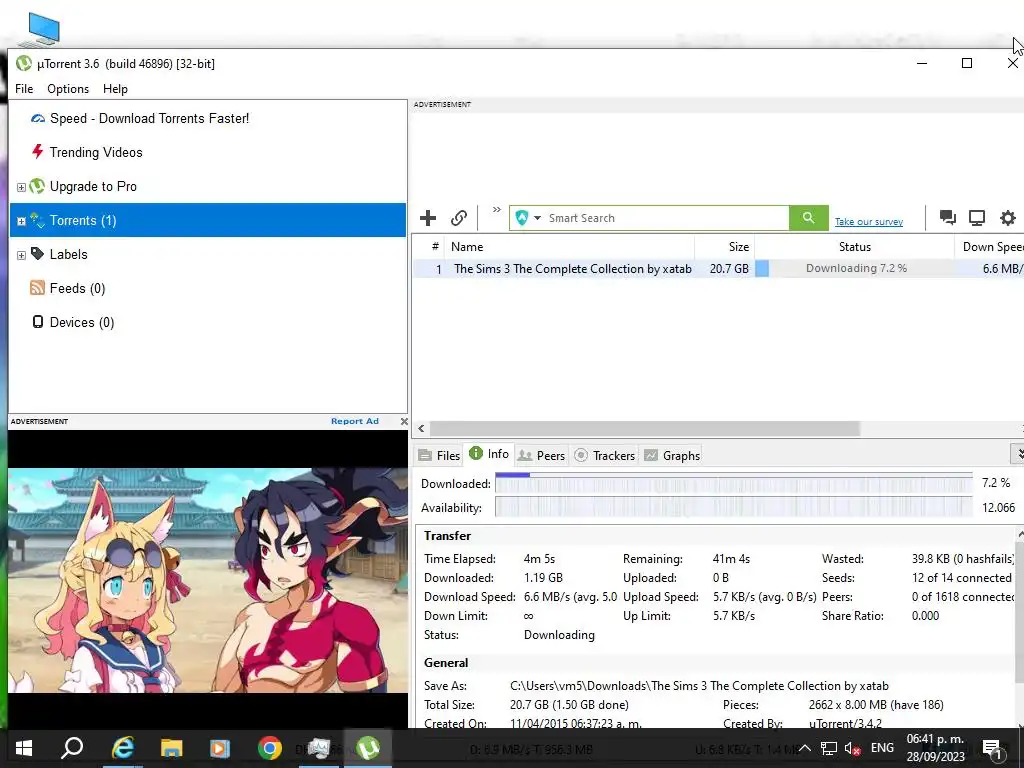Open the Help menu
The image size is (1024, 768).
pos(116,89)
